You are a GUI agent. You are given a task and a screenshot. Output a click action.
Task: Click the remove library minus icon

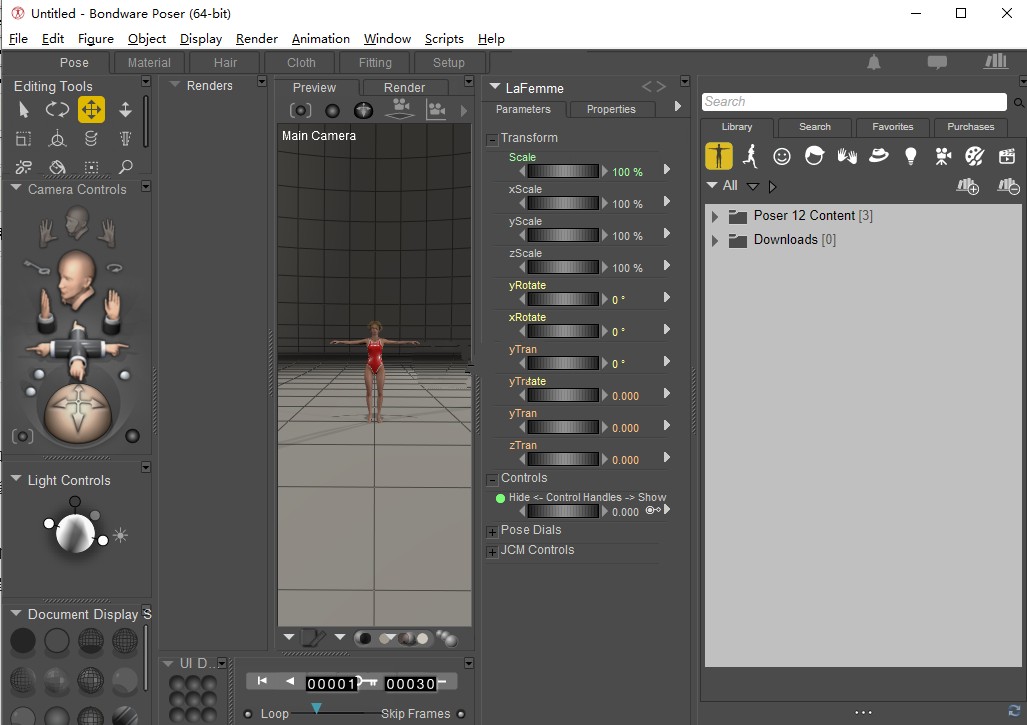click(1008, 187)
